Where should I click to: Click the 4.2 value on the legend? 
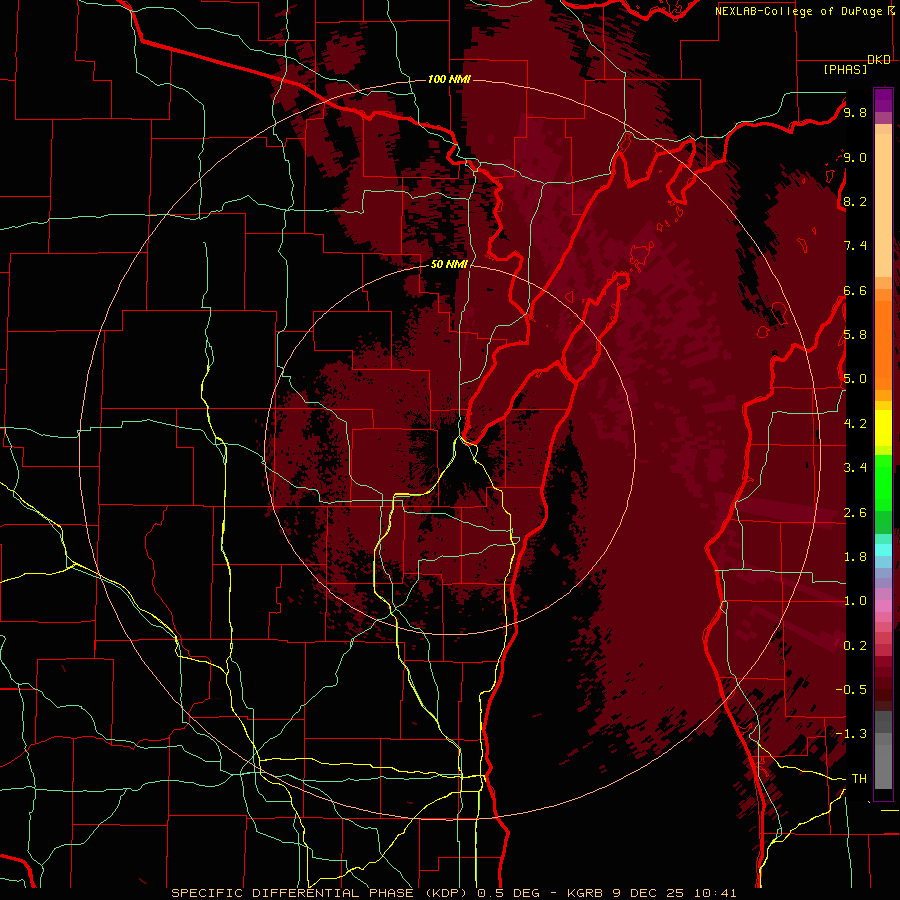coord(855,424)
